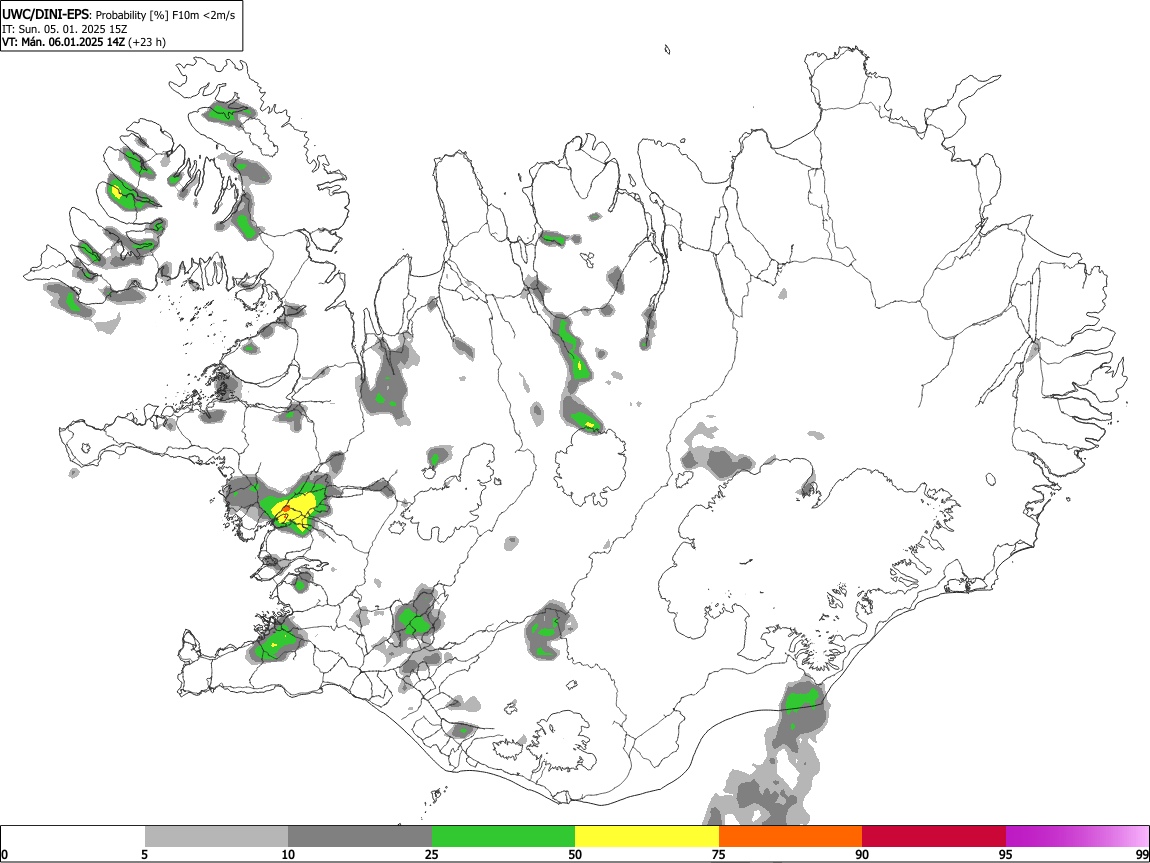This screenshot has width=1150, height=863.
Task: Click the 'UWC/DINI-EPS' title text
Action: point(45,15)
